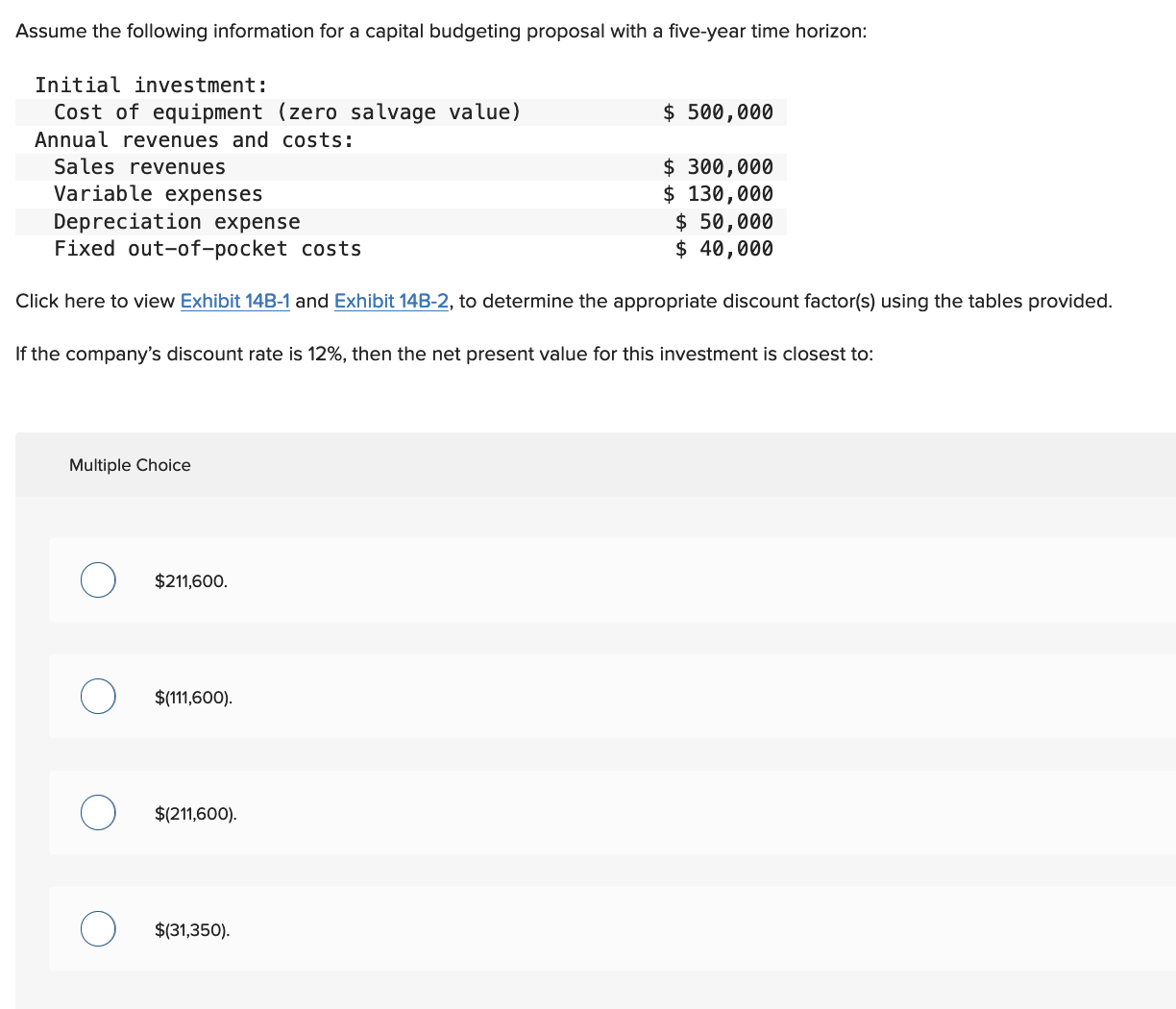Open the Exhibit 14B-1 link

coord(235,301)
